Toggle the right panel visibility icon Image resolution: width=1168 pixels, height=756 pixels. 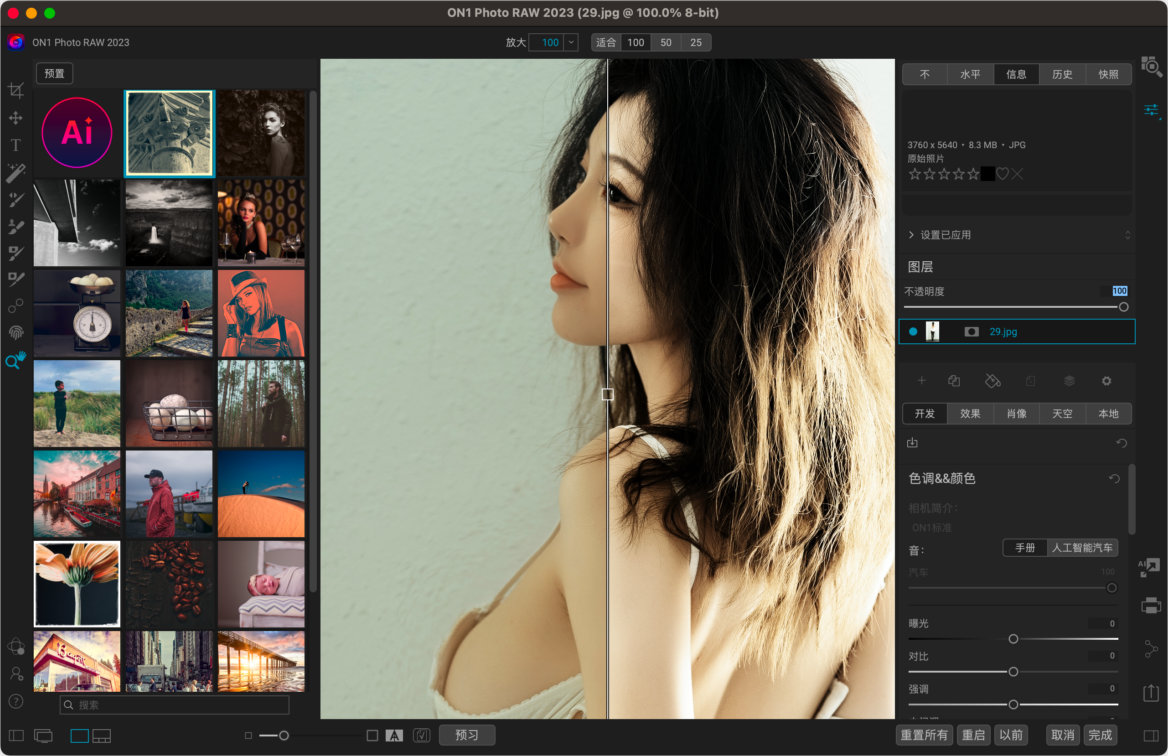tap(1151, 736)
